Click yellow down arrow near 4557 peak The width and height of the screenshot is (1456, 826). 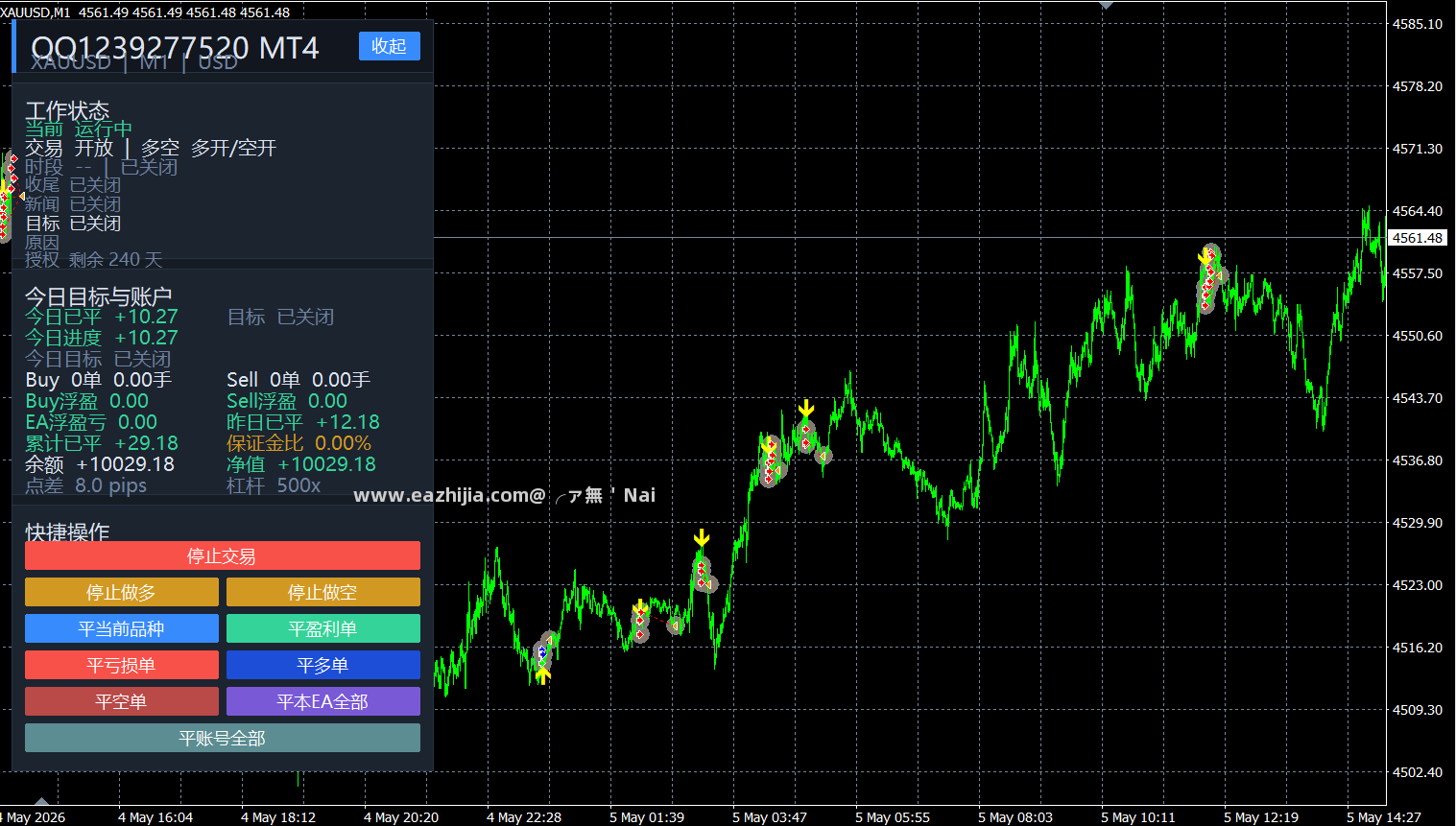tap(1205, 257)
